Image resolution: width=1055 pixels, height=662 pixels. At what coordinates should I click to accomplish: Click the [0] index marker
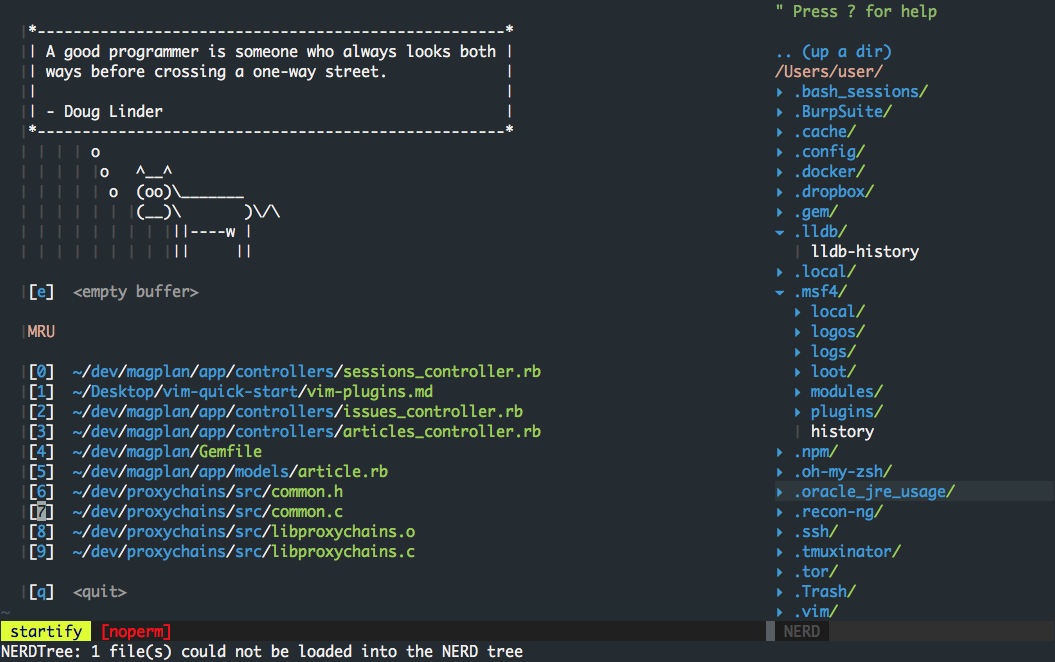pyautogui.click(x=41, y=371)
